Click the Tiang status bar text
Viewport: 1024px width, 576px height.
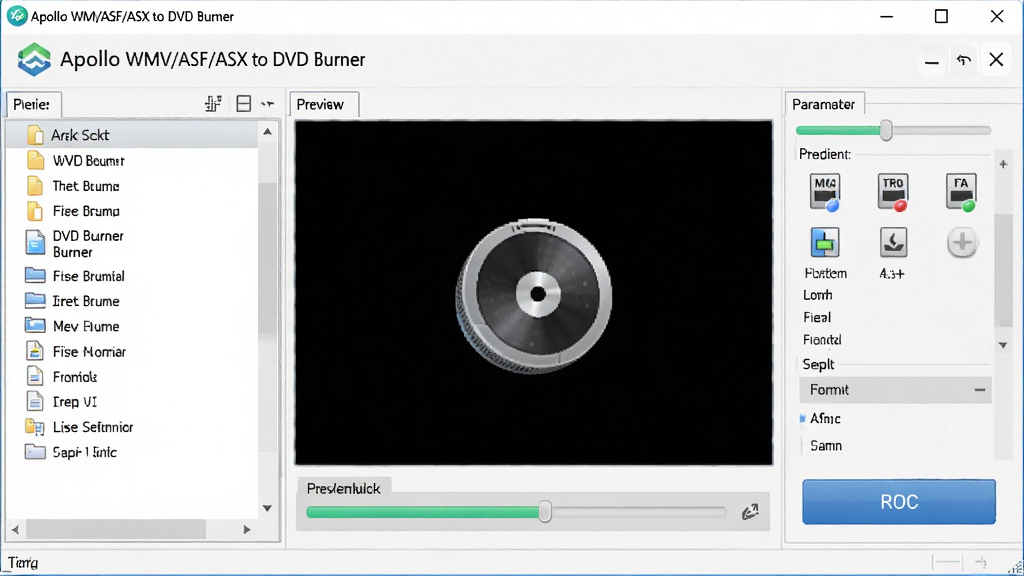point(23,562)
